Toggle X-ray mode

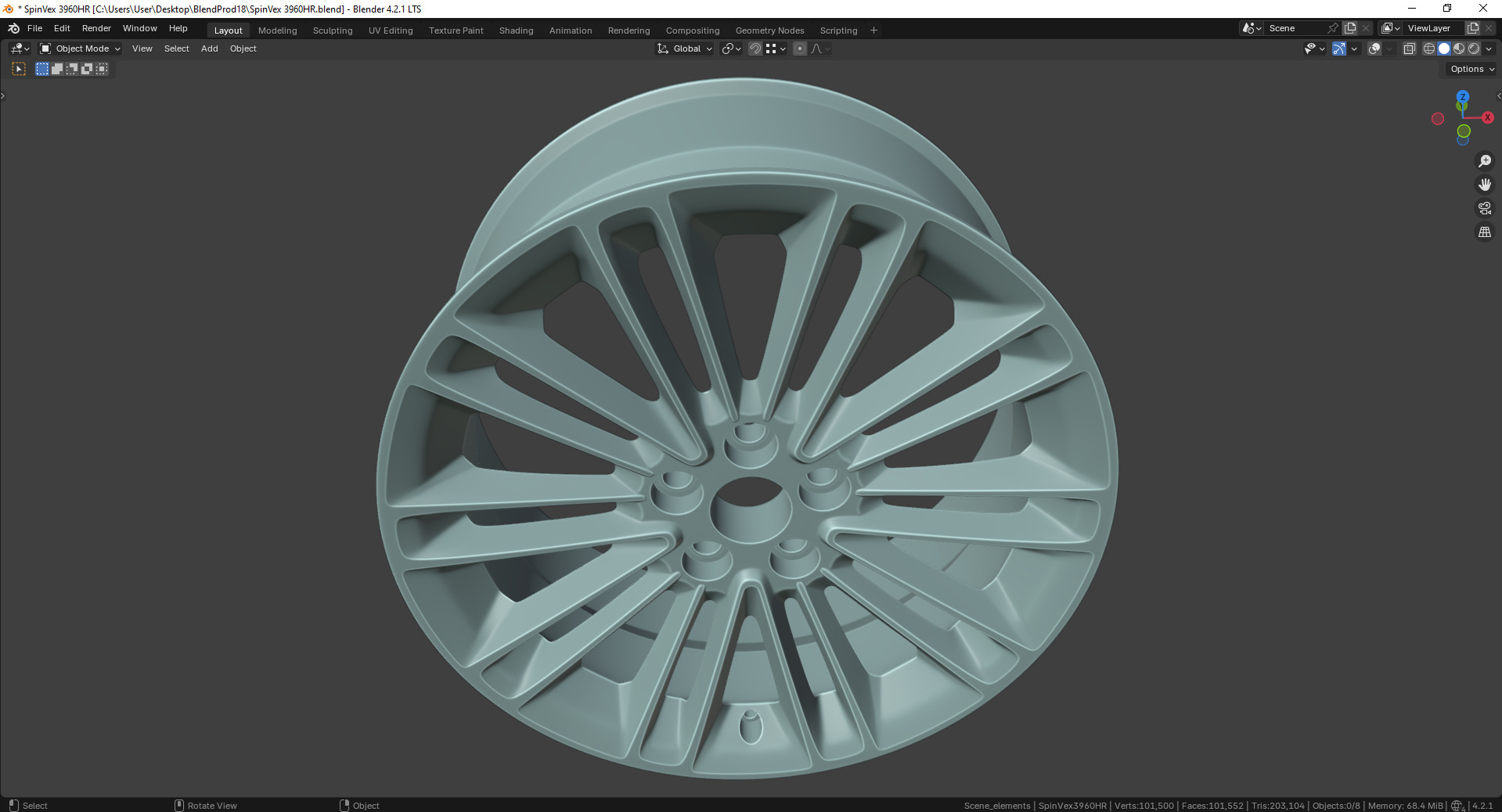point(1409,49)
